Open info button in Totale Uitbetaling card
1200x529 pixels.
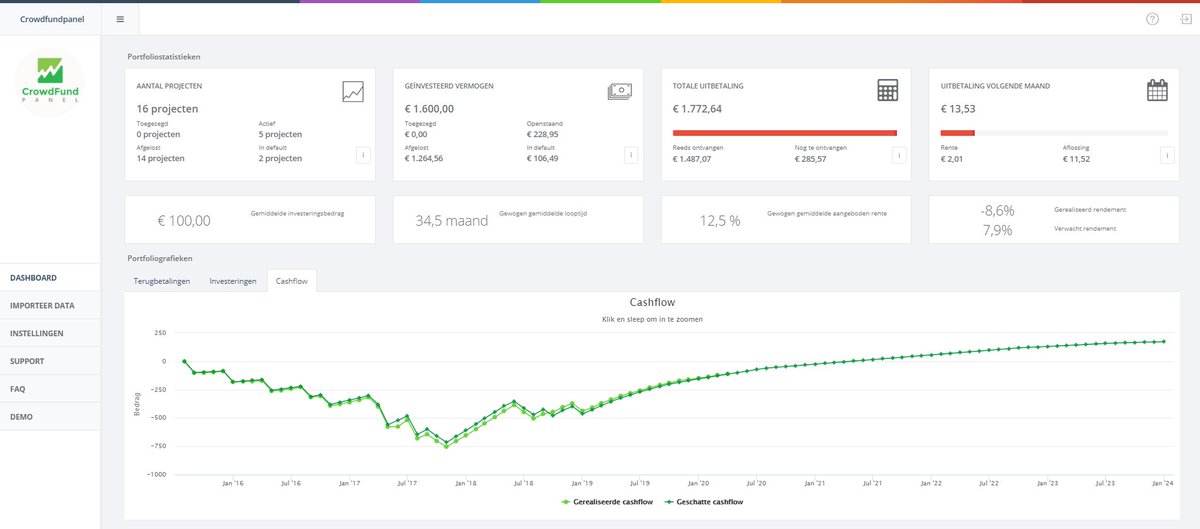(898, 155)
